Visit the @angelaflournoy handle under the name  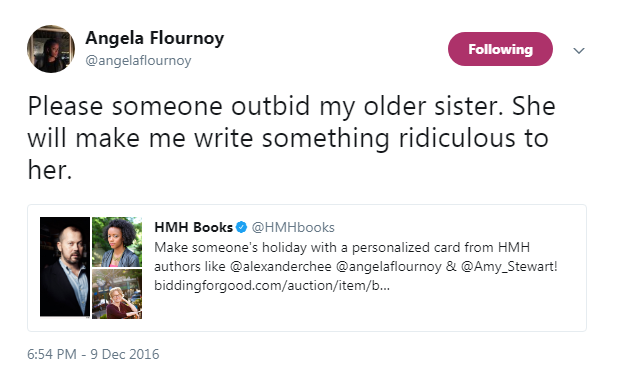coord(138,61)
